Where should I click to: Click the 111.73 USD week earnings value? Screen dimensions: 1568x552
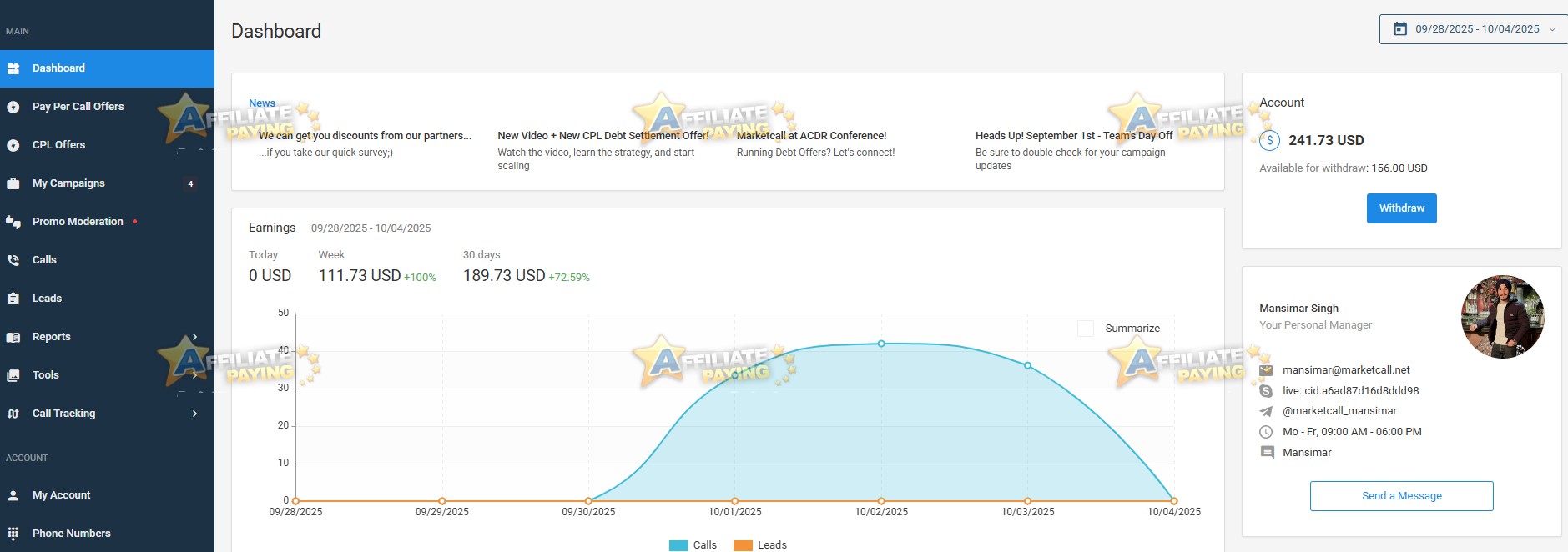pos(360,276)
